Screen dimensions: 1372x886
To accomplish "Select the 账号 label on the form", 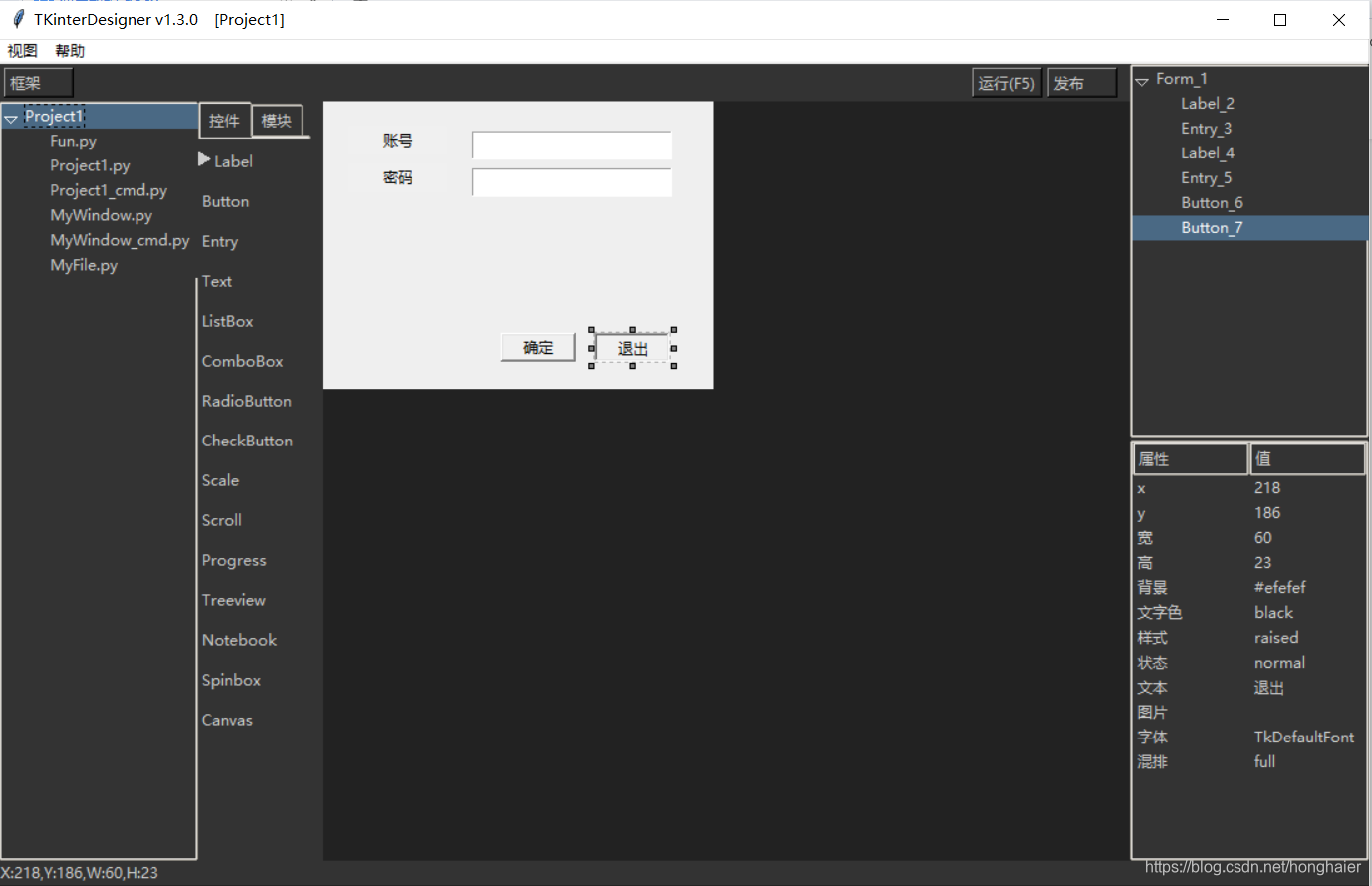I will (x=397, y=141).
